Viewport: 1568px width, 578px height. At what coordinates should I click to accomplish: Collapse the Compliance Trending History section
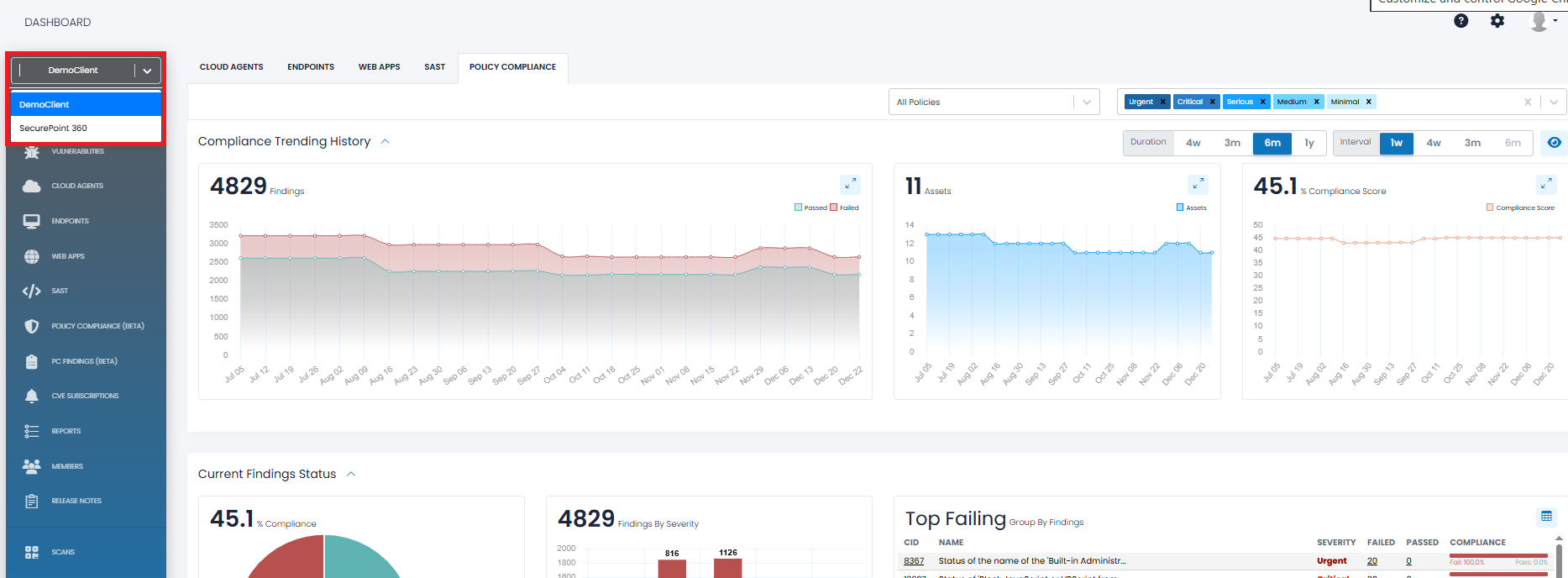(x=385, y=141)
